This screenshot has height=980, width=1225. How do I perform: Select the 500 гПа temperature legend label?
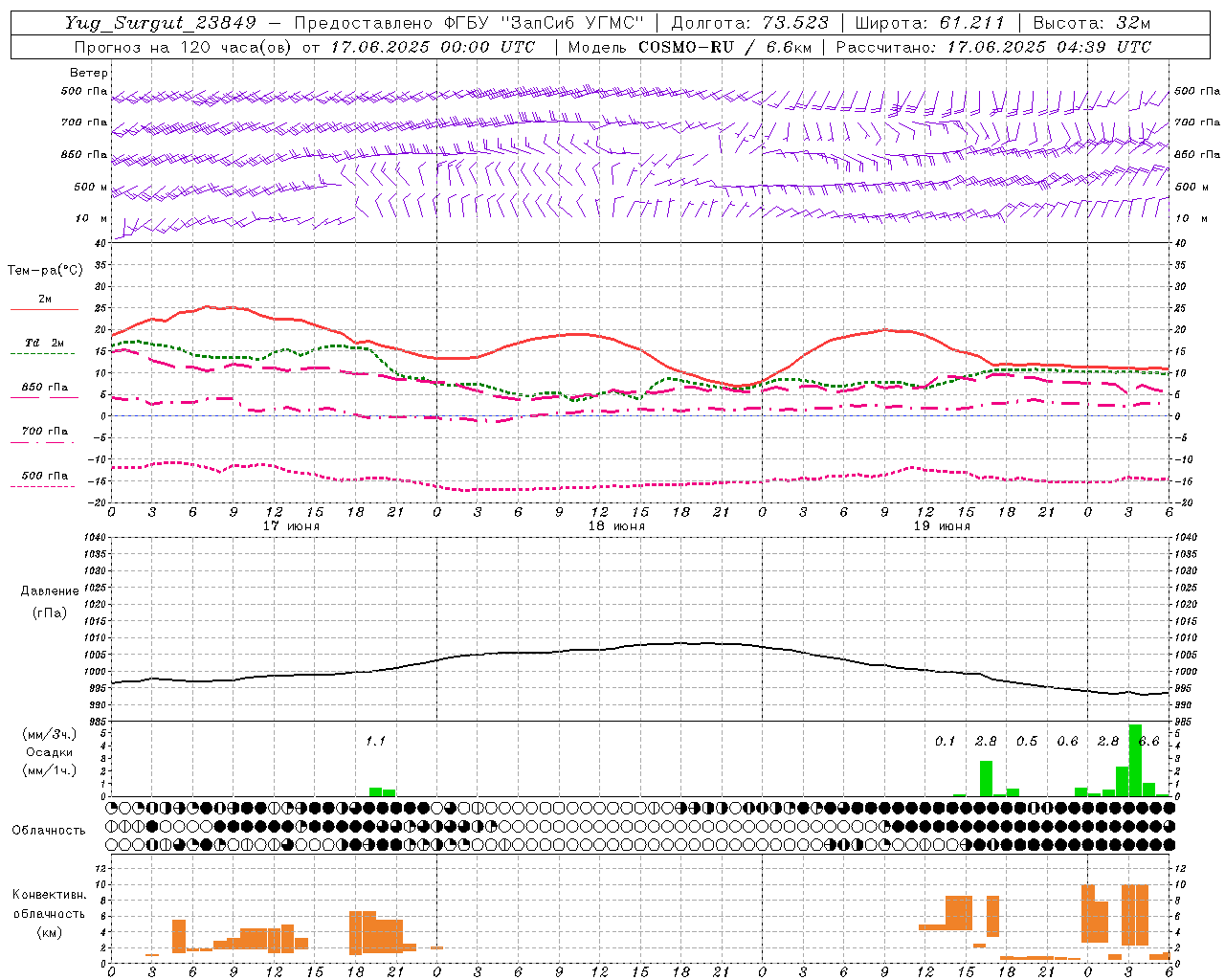45,476
